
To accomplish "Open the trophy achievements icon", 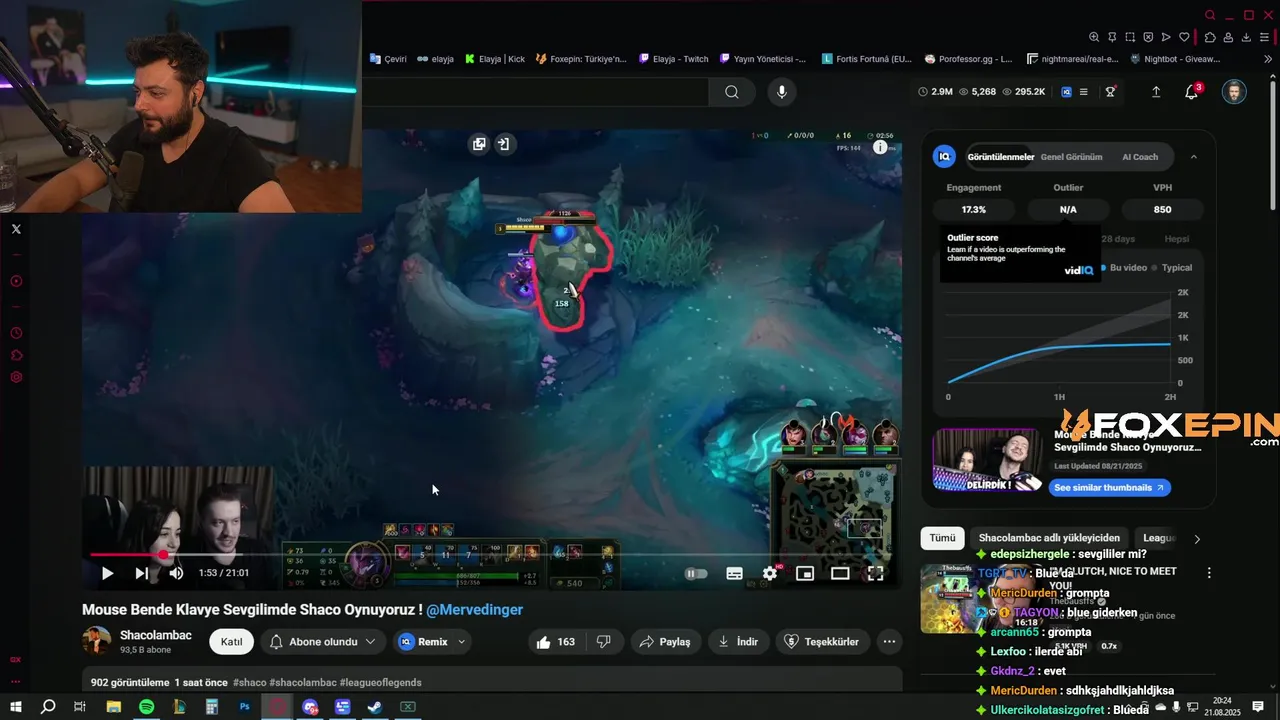I will click(x=1110, y=92).
